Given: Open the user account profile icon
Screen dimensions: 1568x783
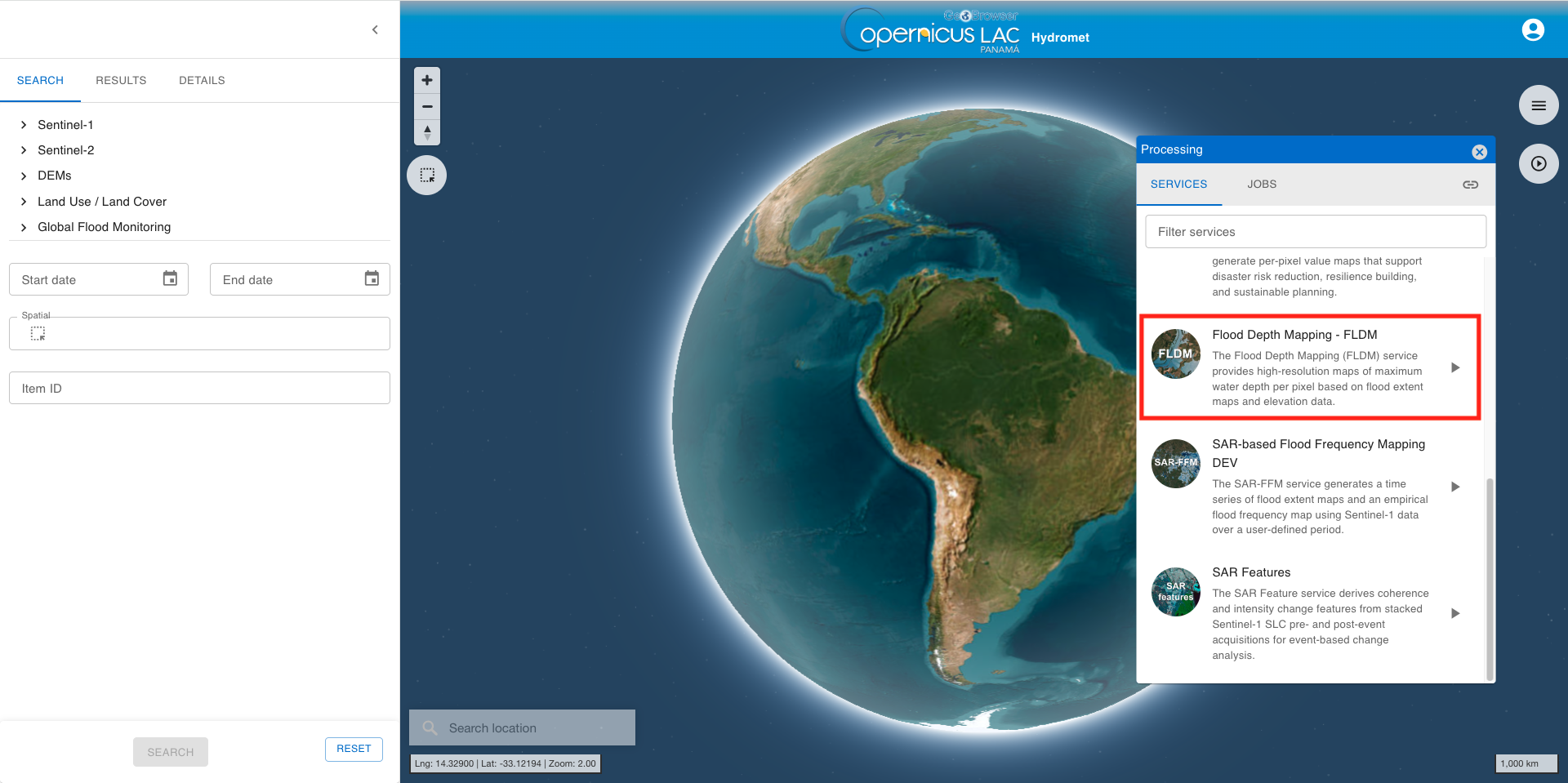Looking at the screenshot, I should 1532,30.
